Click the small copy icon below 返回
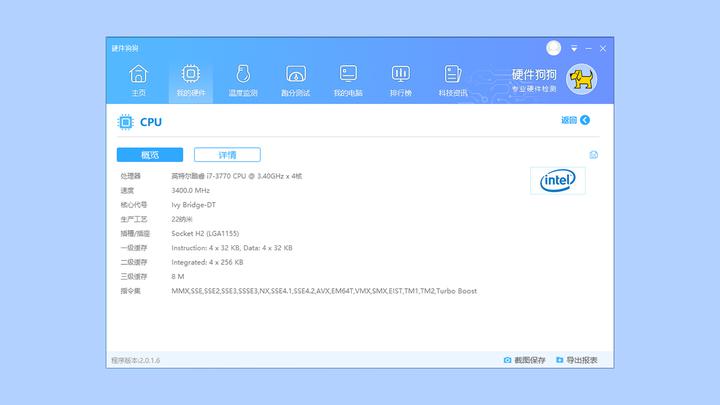The height and width of the screenshot is (405, 720). 593,155
